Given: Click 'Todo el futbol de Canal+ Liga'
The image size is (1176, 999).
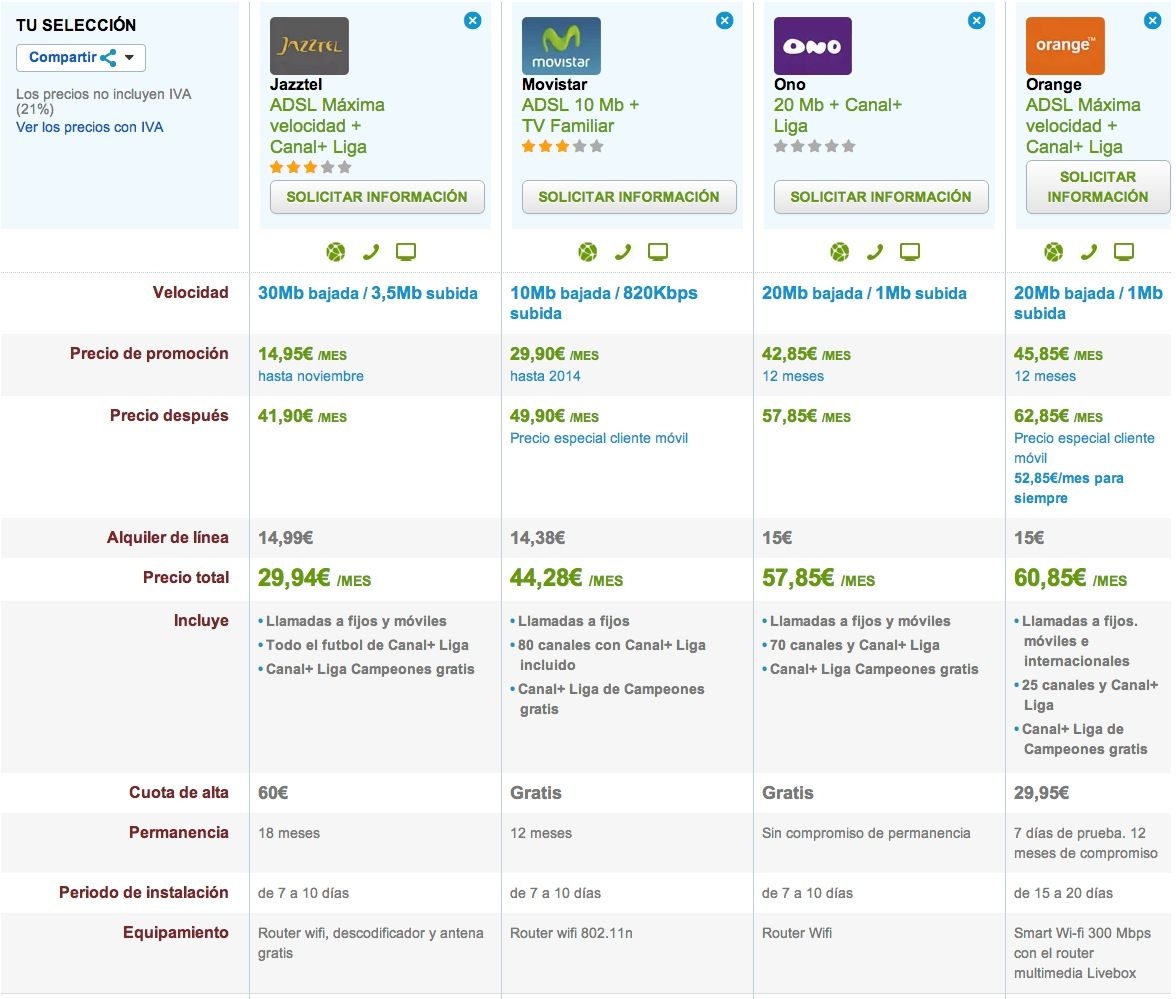Looking at the screenshot, I should (x=367, y=645).
